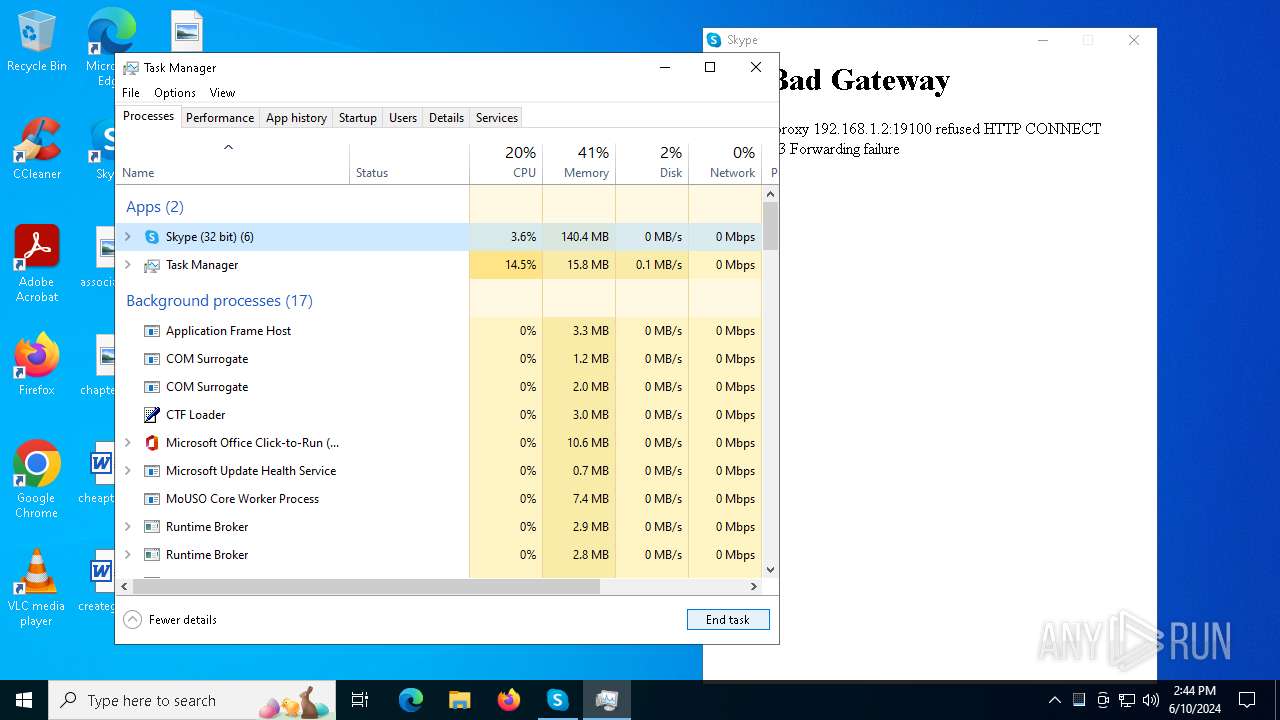The width and height of the screenshot is (1280, 720).
Task: Expand the second Runtime Broker row
Action: coord(127,555)
